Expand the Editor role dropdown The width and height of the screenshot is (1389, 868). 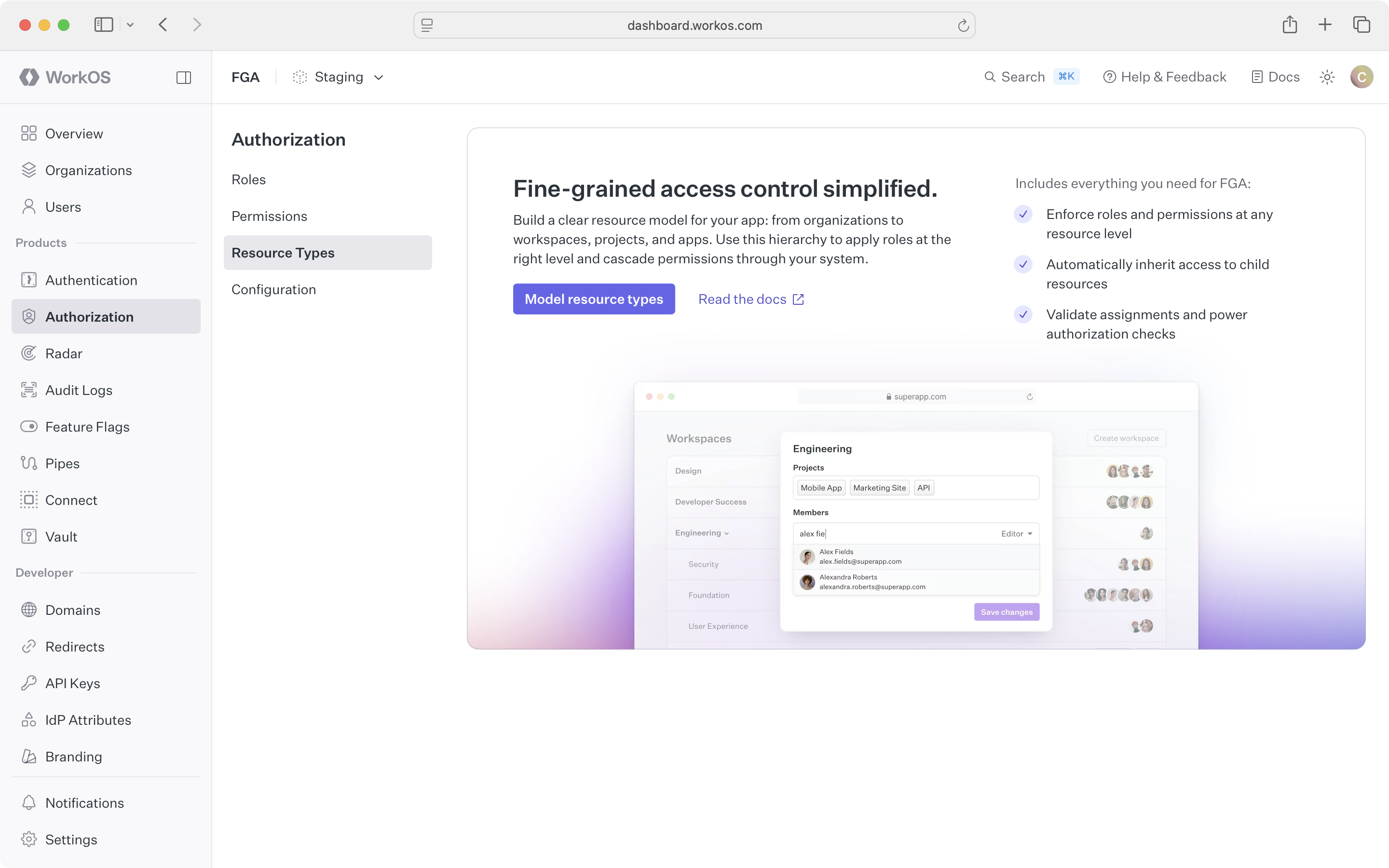click(1017, 533)
